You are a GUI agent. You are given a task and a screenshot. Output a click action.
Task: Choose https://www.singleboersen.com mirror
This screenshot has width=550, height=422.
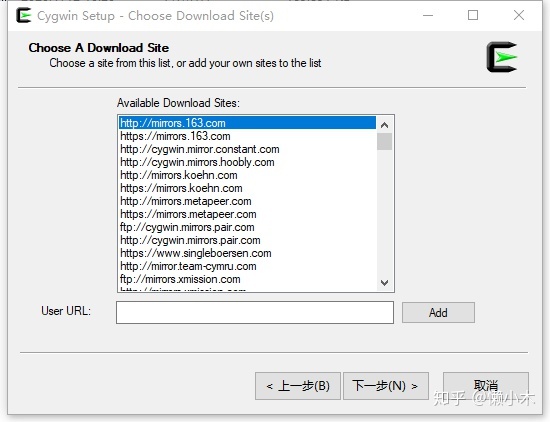coord(247,253)
